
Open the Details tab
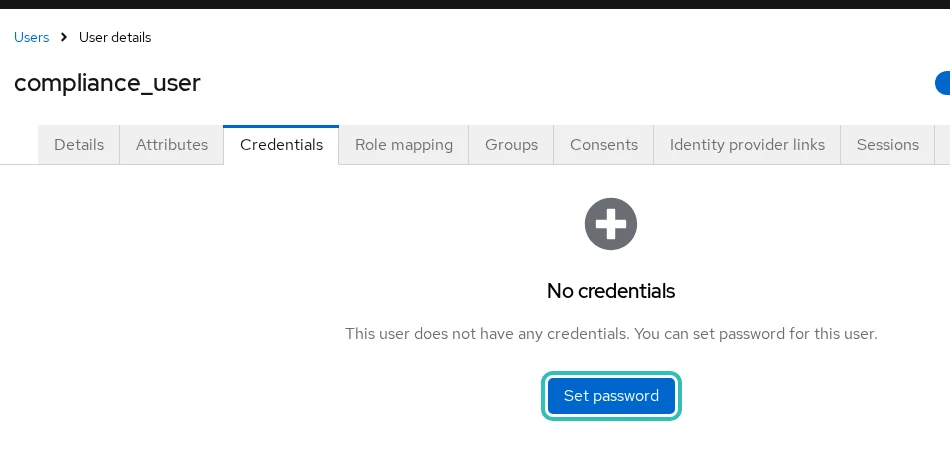[79, 145]
